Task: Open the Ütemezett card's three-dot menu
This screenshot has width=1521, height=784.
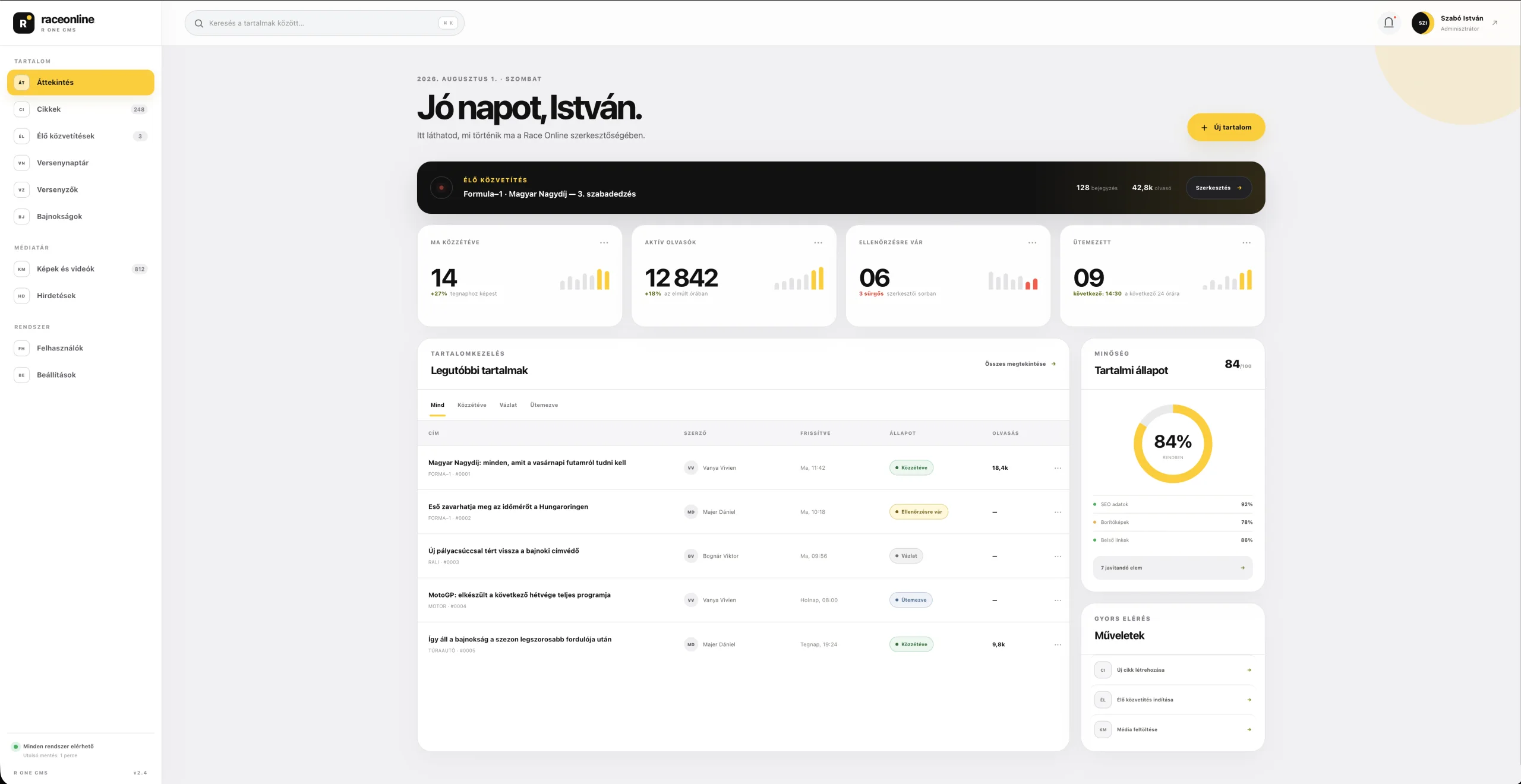Action: click(x=1247, y=242)
